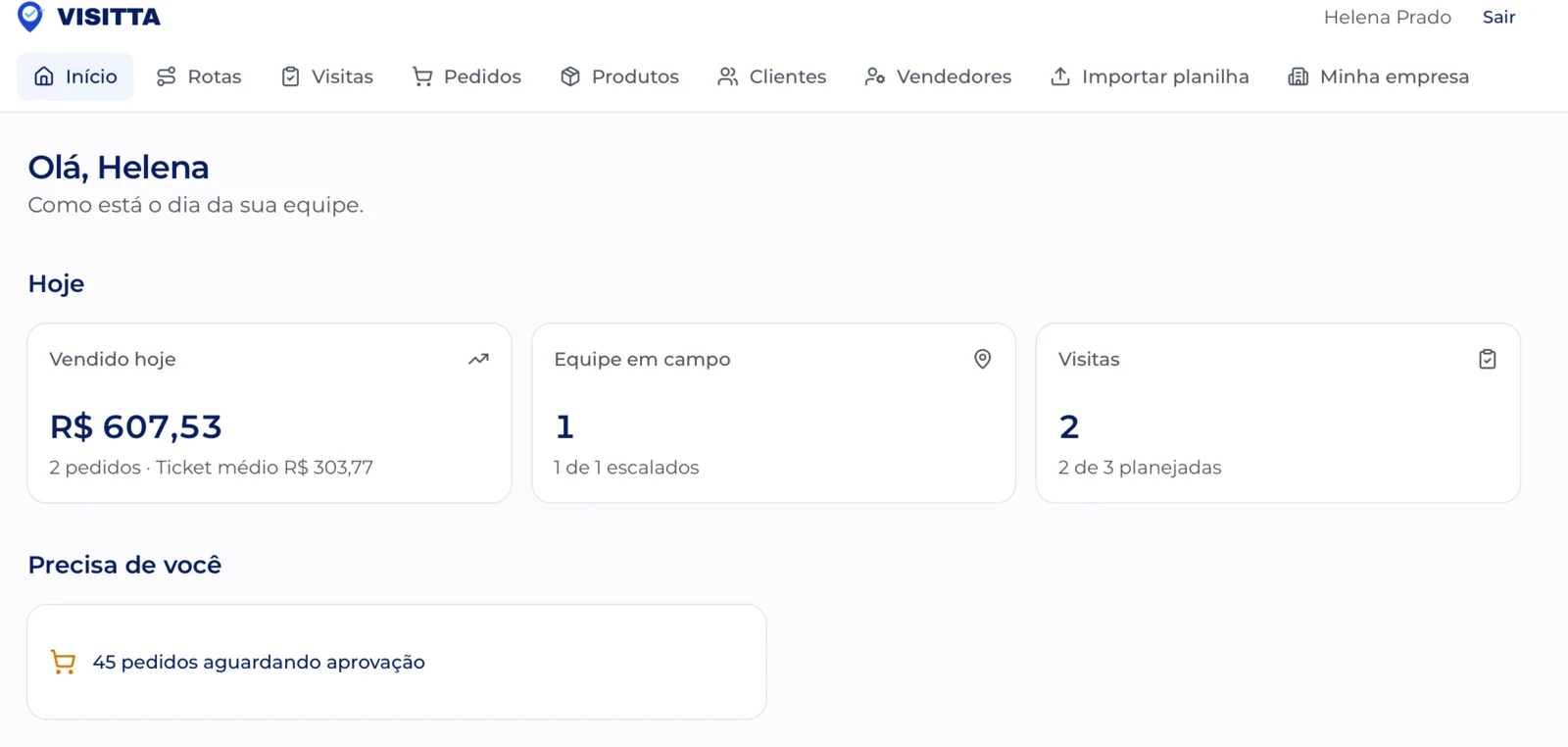Click the R$ 607,53 sales amount
The width and height of the screenshot is (1568, 747).
[x=136, y=426]
